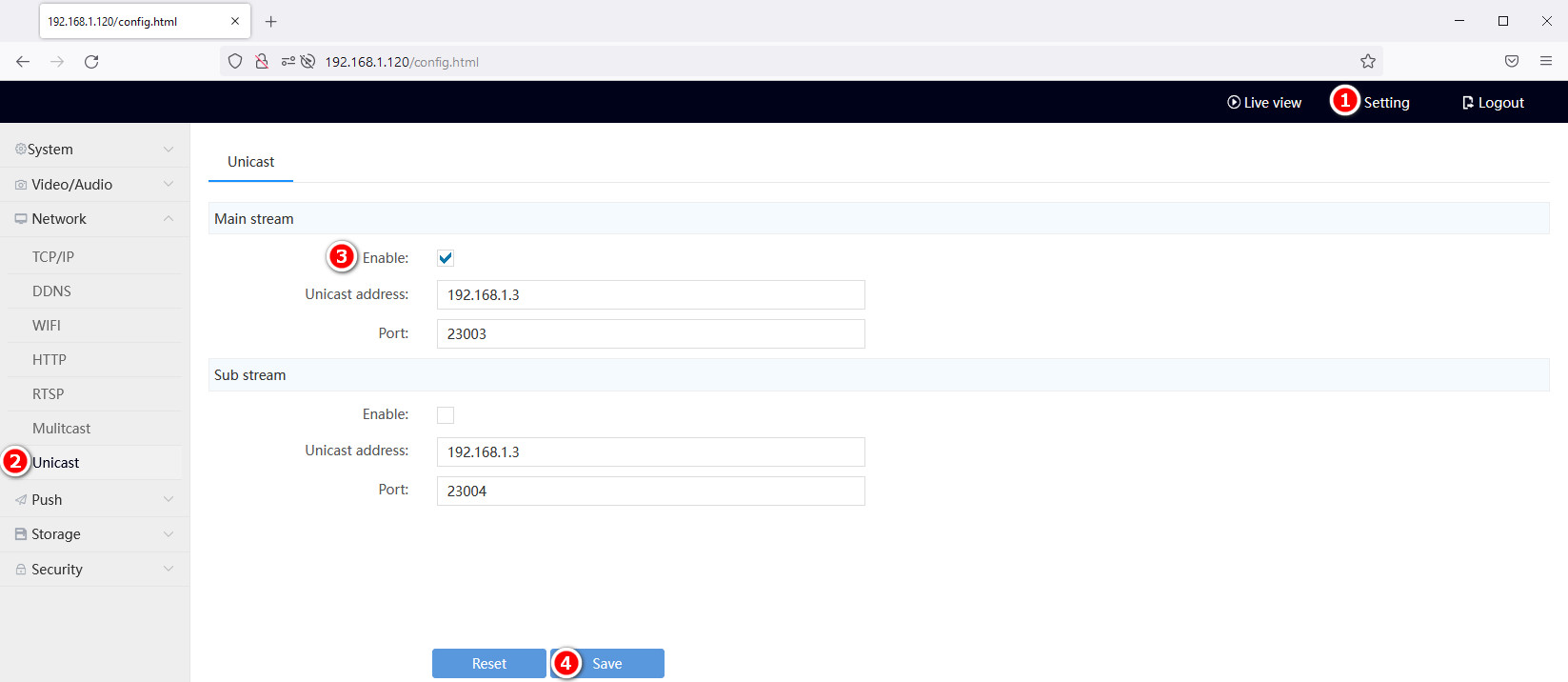1568x682 pixels.
Task: Collapse the Network sidebar section
Action: tap(94, 219)
